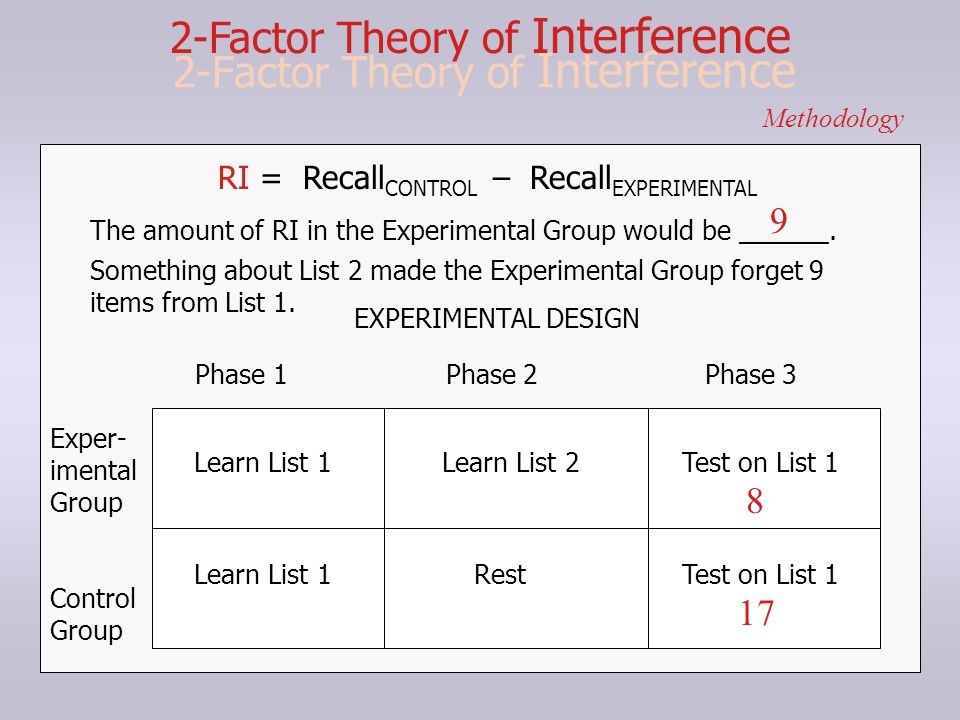Click the 'Control Group' row label

92,615
